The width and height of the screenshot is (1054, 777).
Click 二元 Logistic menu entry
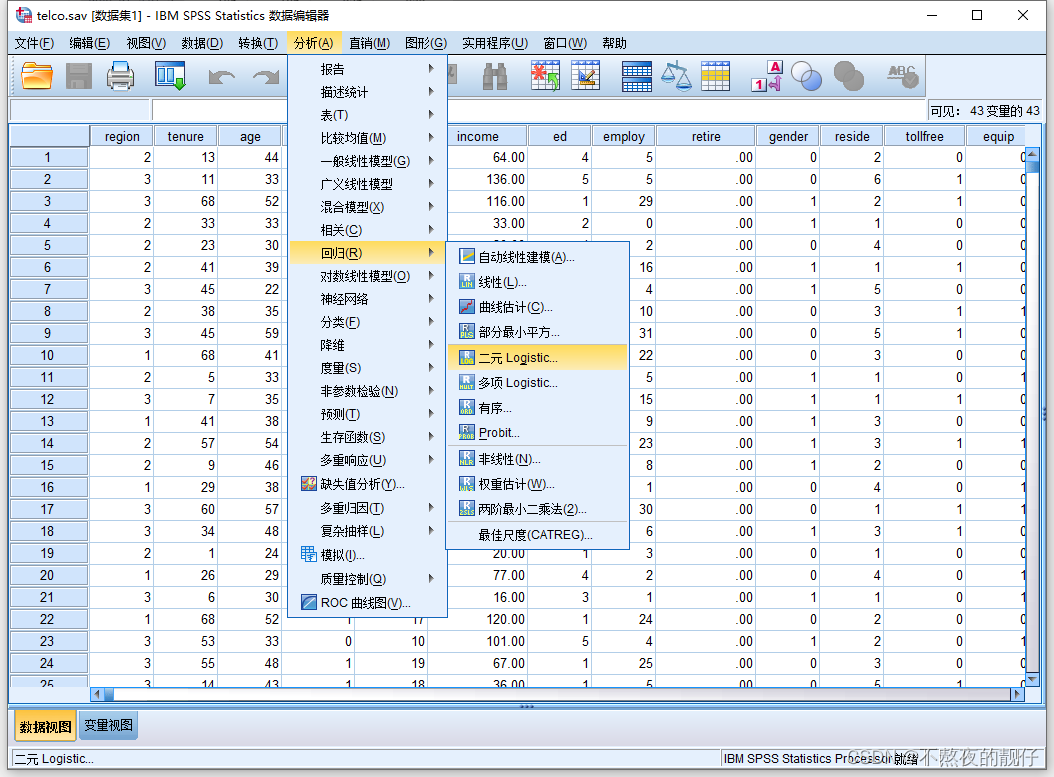(537, 358)
